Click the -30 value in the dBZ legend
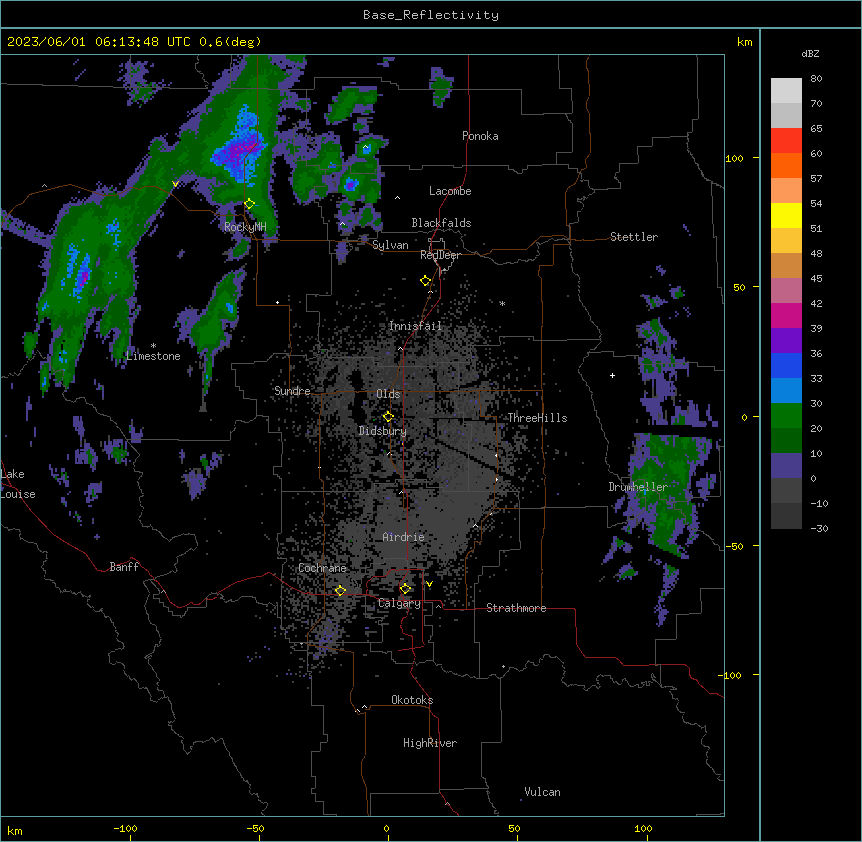The image size is (862, 842). pyautogui.click(x=819, y=529)
